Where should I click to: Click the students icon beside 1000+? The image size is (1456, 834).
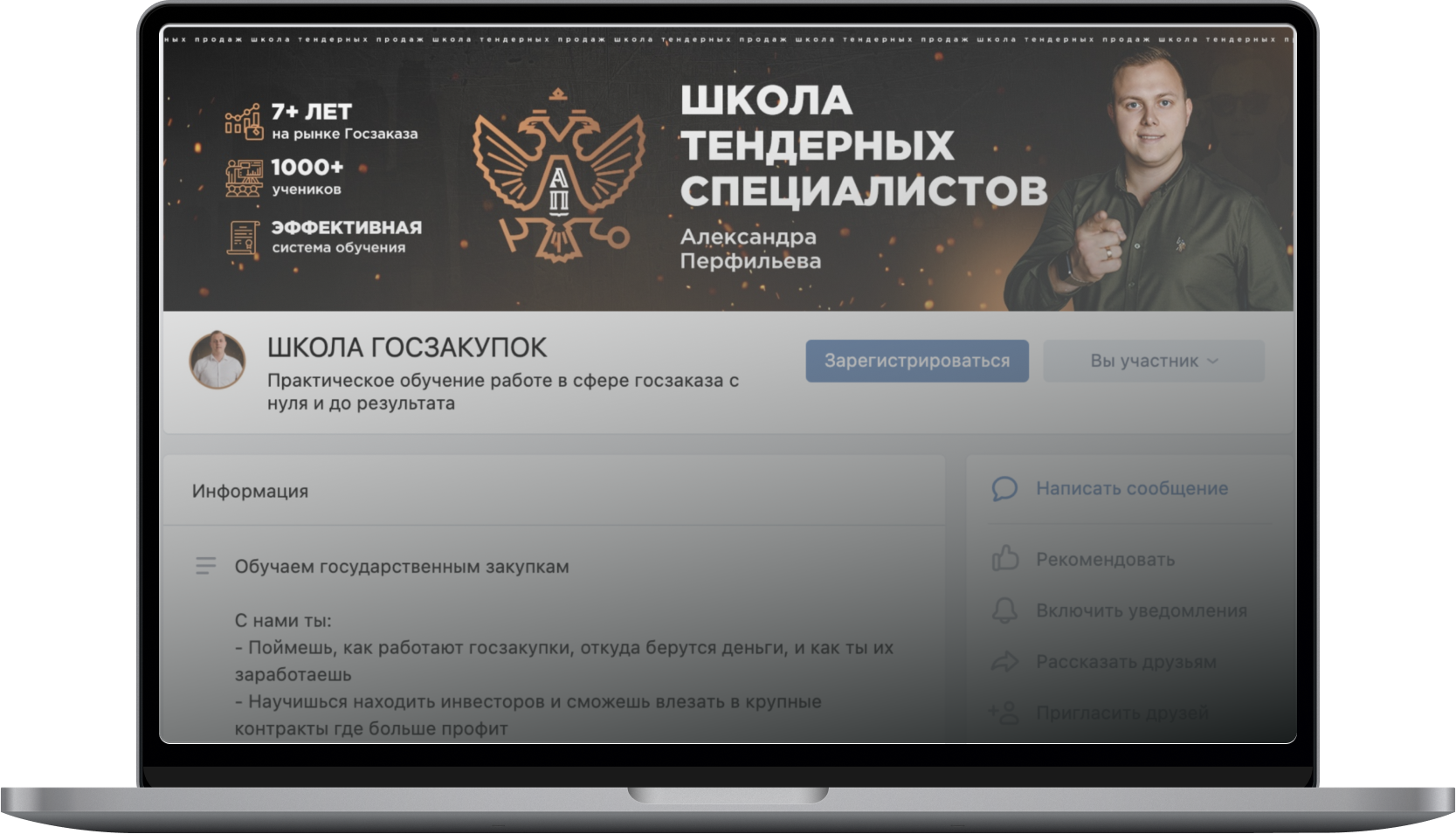(244, 178)
